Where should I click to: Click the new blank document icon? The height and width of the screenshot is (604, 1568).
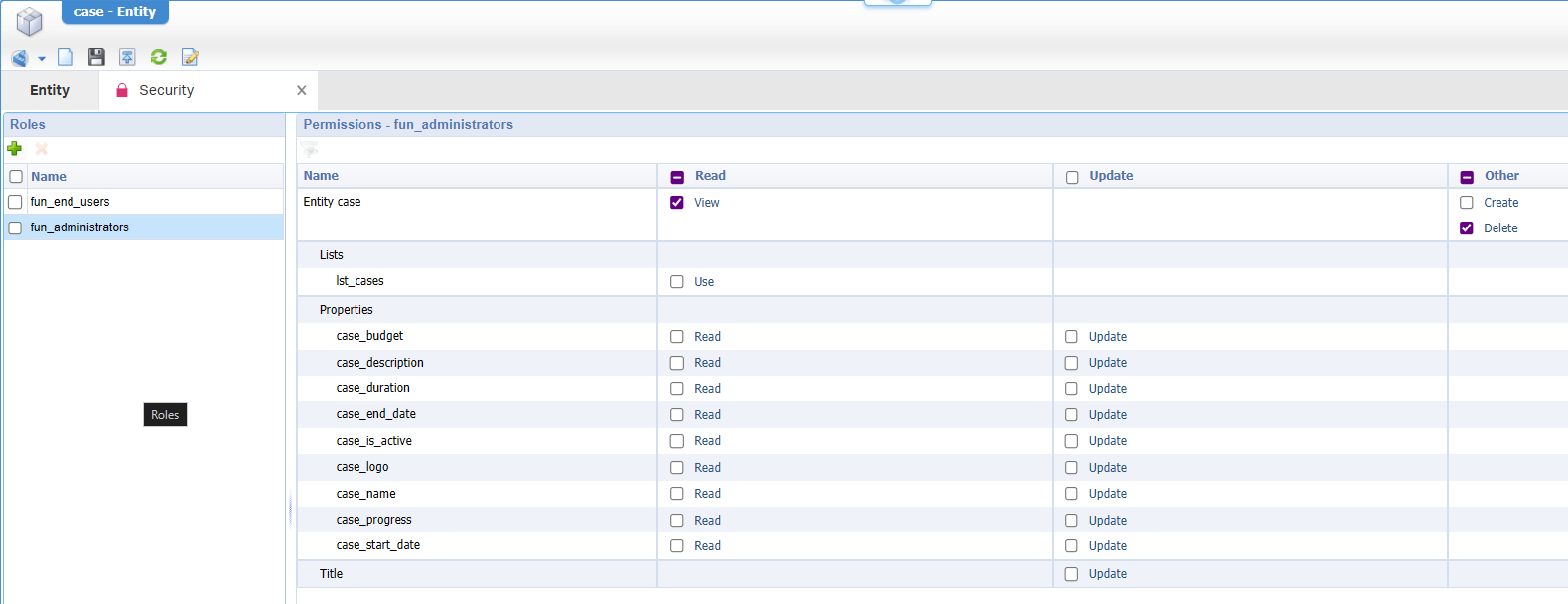tap(66, 57)
